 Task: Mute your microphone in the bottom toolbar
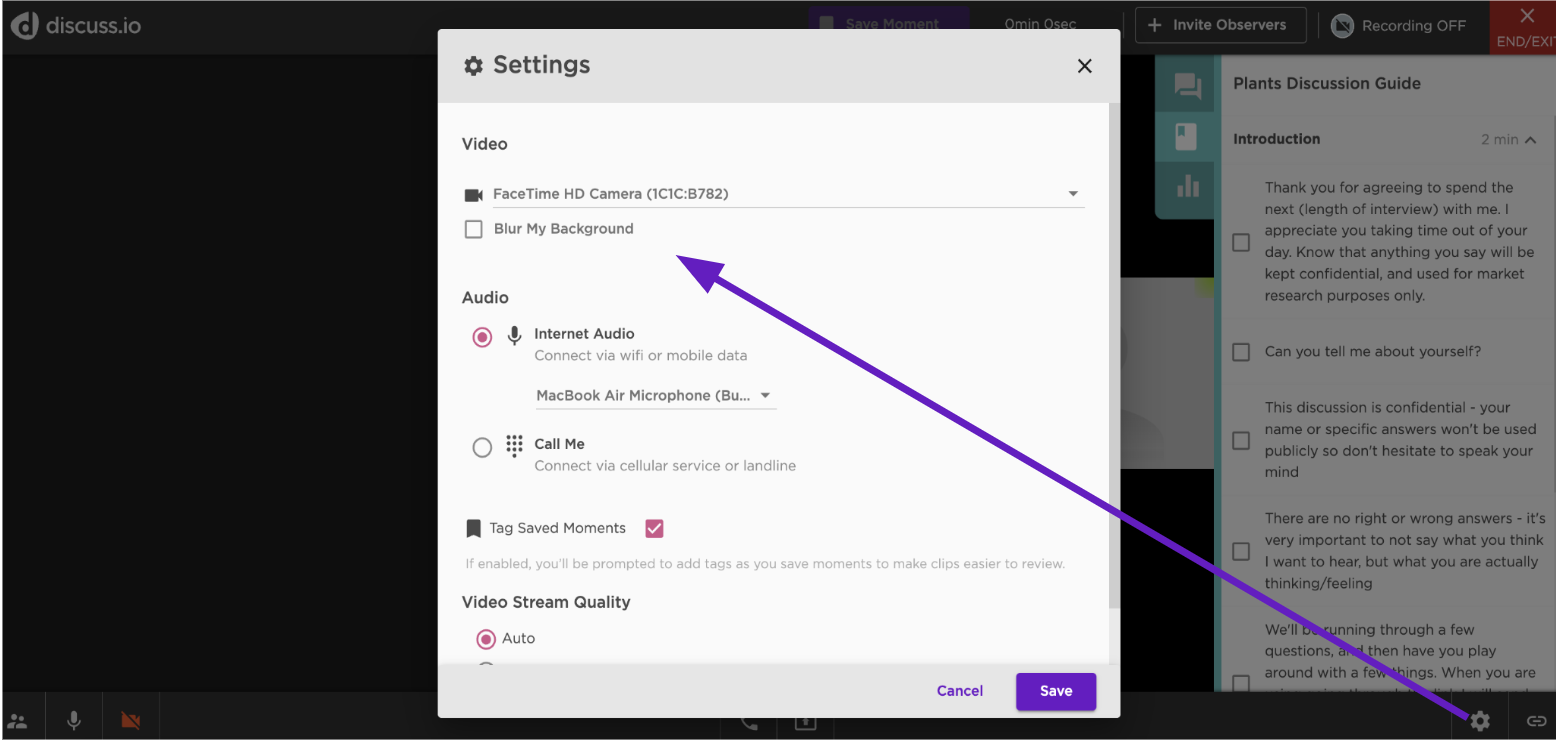click(73, 716)
